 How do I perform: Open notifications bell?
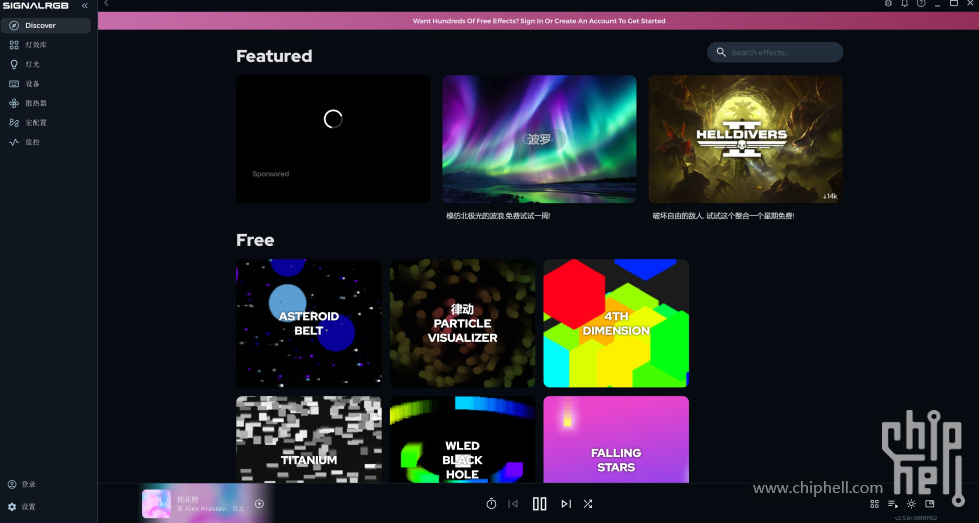(904, 4)
